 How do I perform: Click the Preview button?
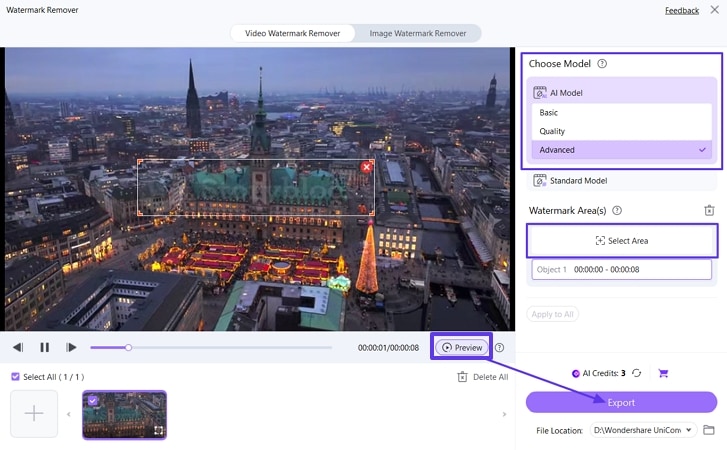click(462, 348)
